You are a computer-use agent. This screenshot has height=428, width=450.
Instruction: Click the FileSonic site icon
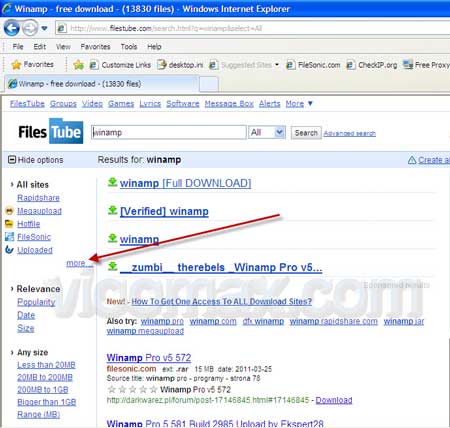pos(9,237)
